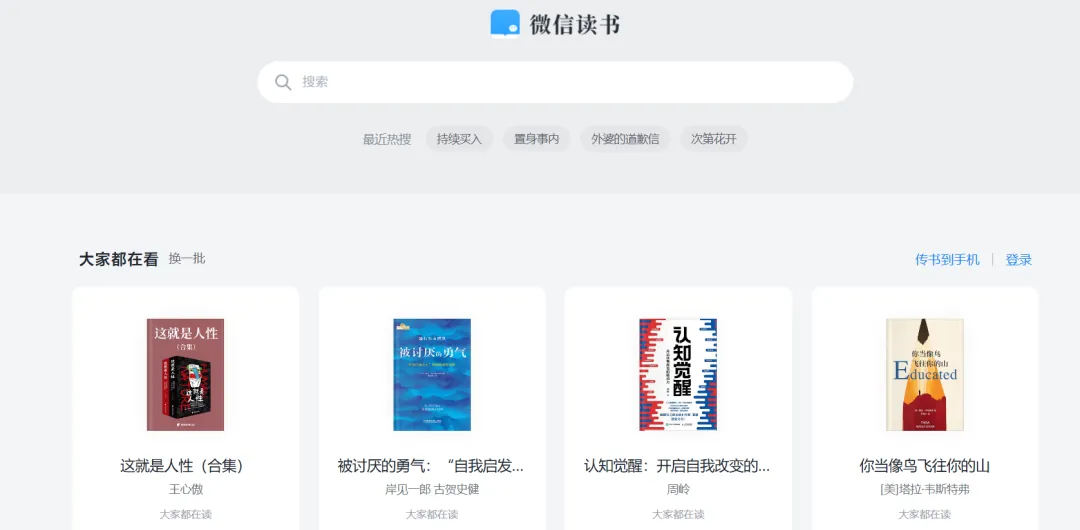Image resolution: width=1080 pixels, height=530 pixels.
Task: Select hot search tag 外婆的道歉信
Action: click(x=625, y=139)
